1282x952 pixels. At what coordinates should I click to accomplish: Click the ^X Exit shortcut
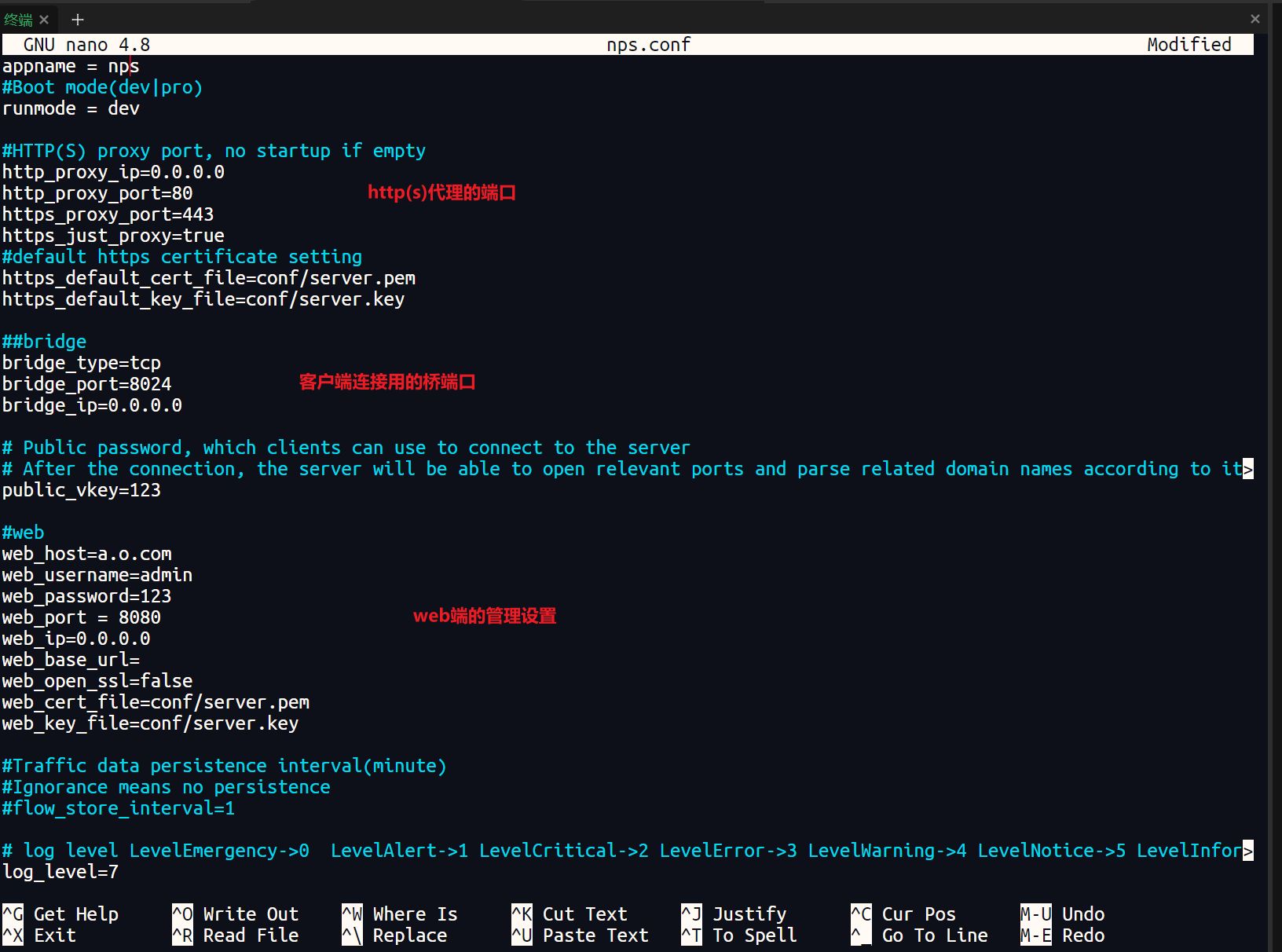[39, 936]
